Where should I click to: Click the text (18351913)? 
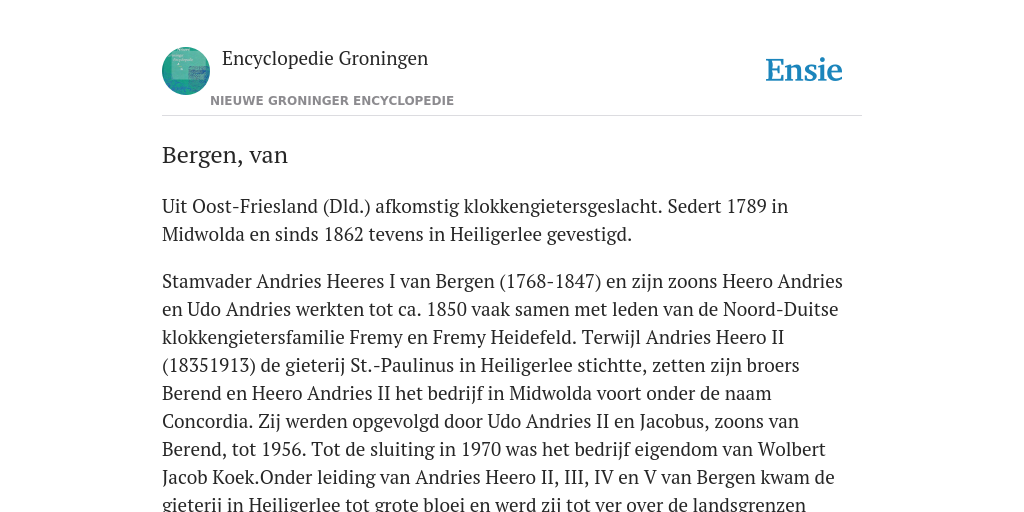(208, 366)
